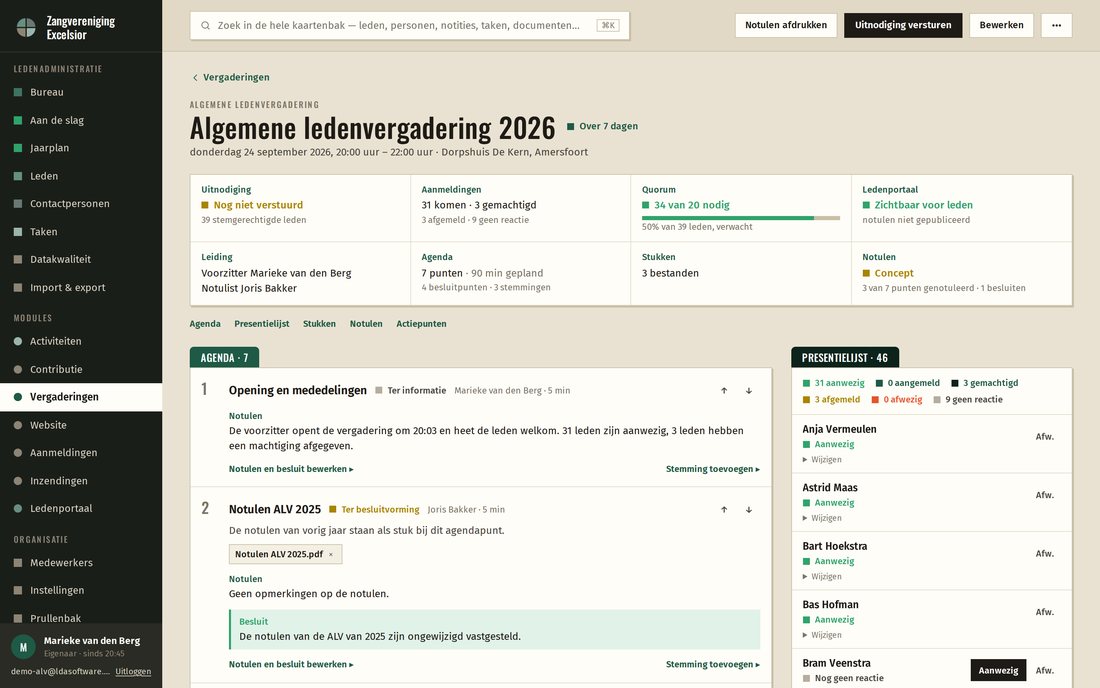The height and width of the screenshot is (688, 1100).
Task: Expand Stemming toevoegen for item 2
Action: point(713,664)
